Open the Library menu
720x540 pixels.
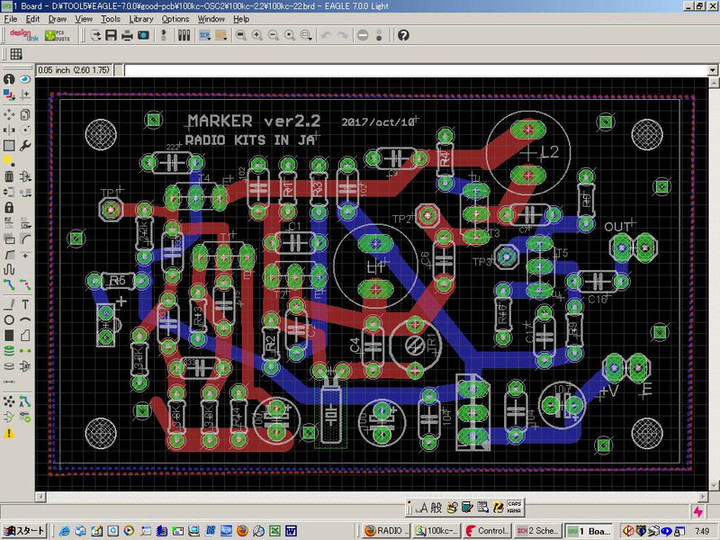click(141, 19)
